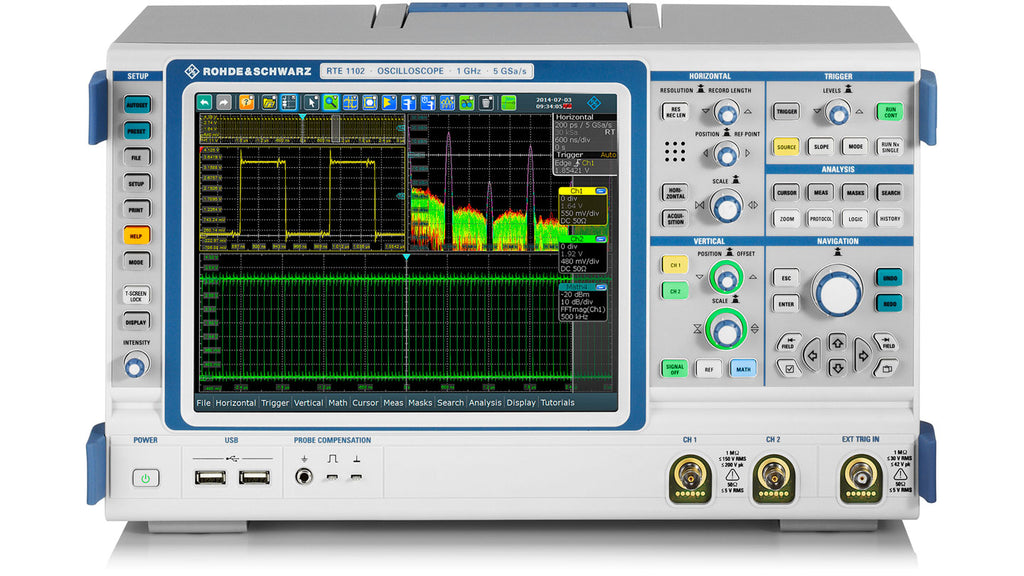The image size is (1024, 576).
Task: Click the PRESET button
Action: click(136, 131)
